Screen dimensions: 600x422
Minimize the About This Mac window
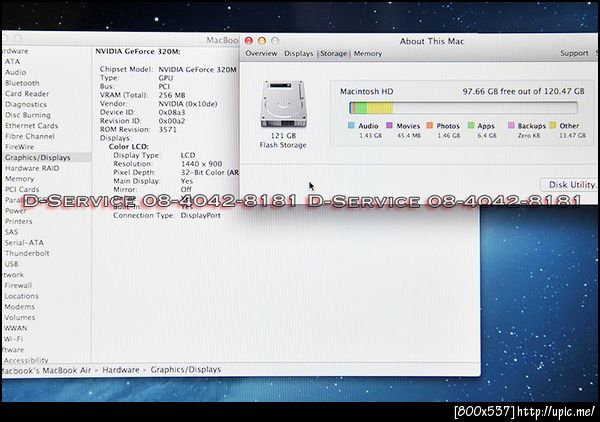tap(262, 41)
